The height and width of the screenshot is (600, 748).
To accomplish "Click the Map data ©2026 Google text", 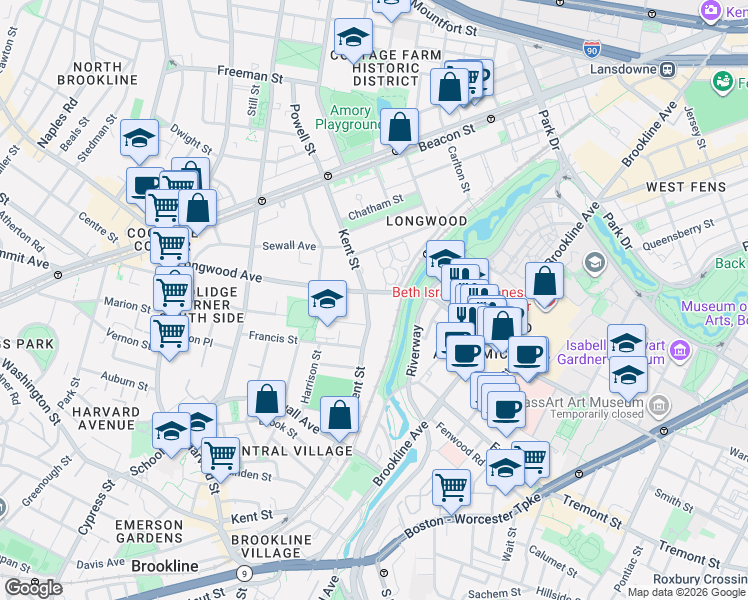I will [687, 593].
